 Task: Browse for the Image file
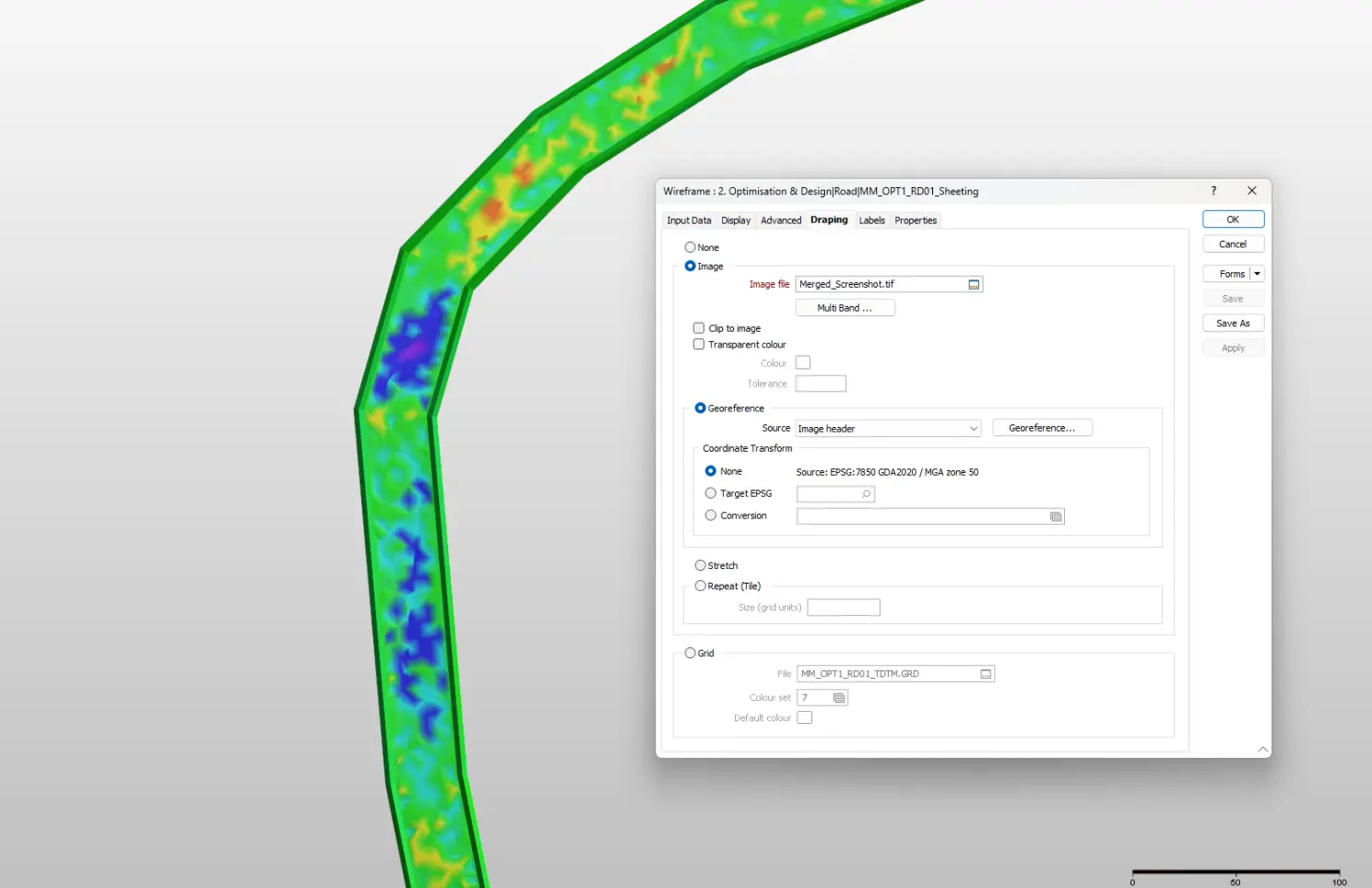(974, 284)
